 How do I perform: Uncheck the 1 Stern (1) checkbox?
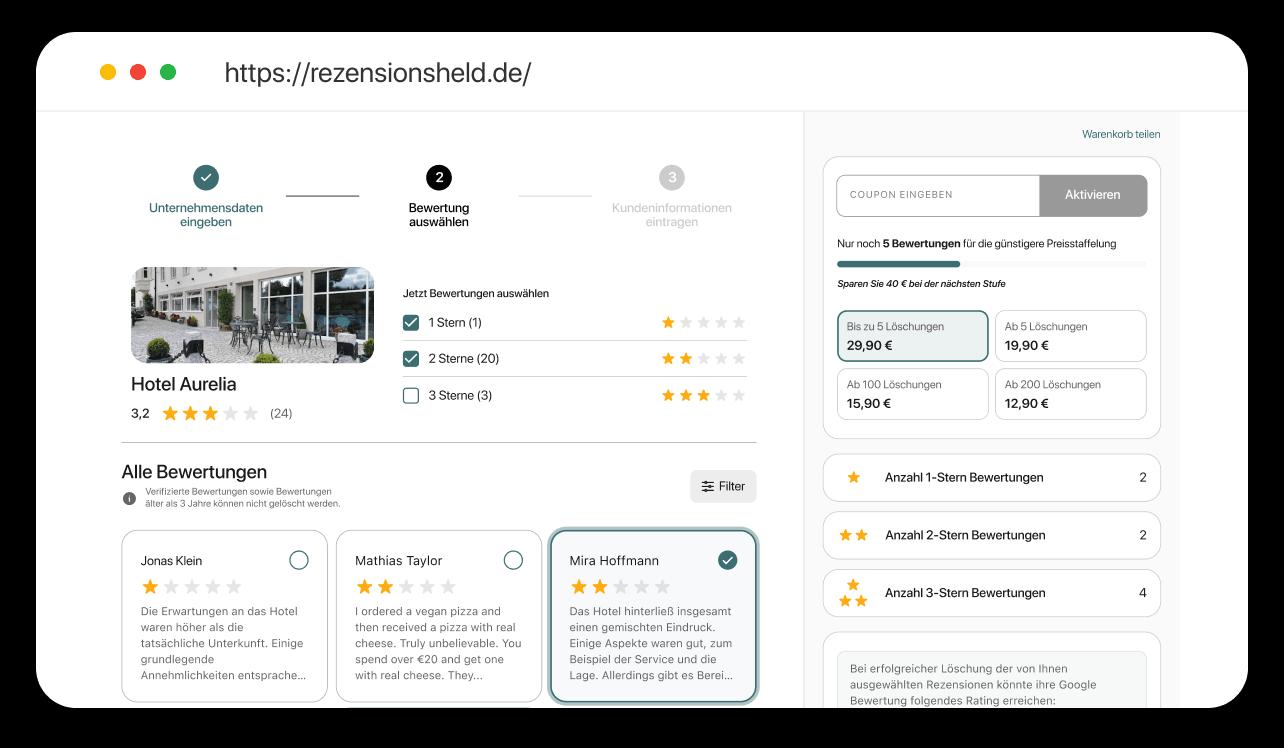tap(411, 323)
